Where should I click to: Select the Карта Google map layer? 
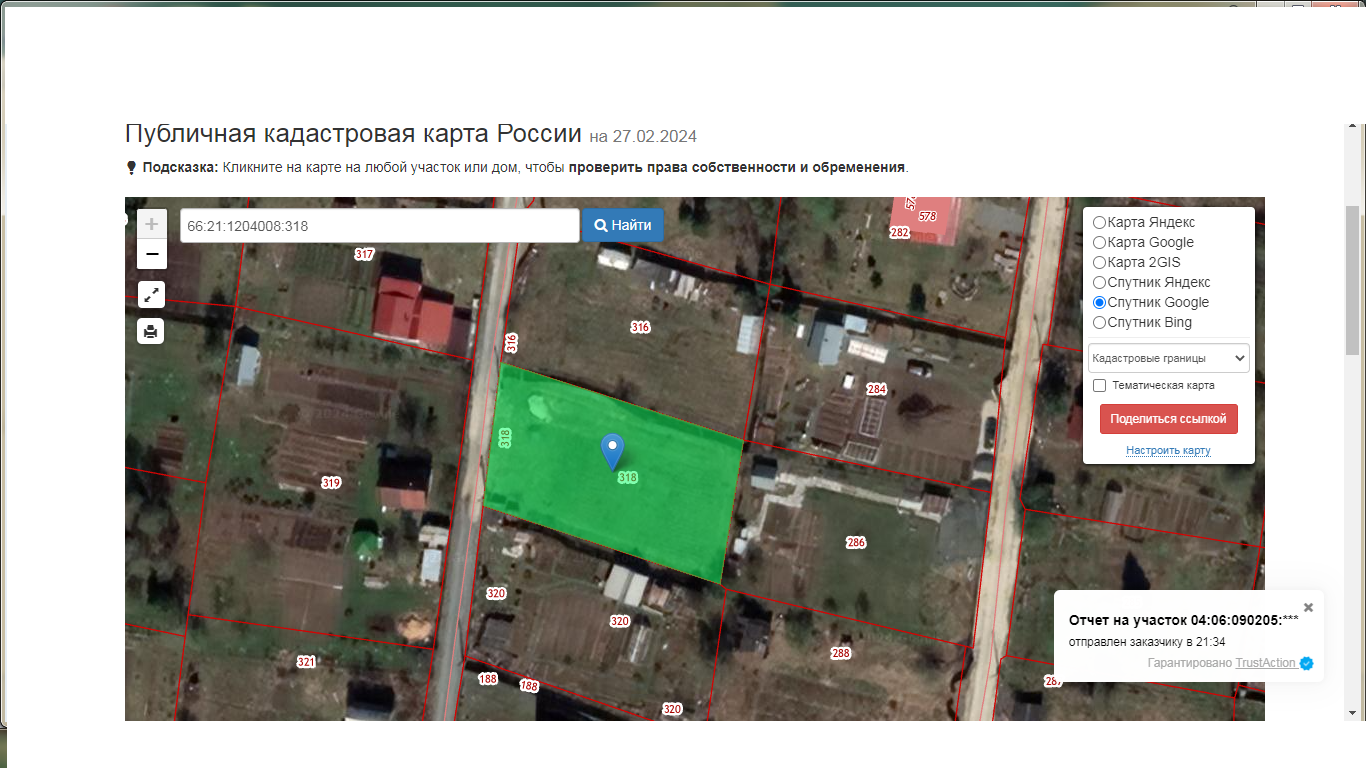coord(1099,243)
